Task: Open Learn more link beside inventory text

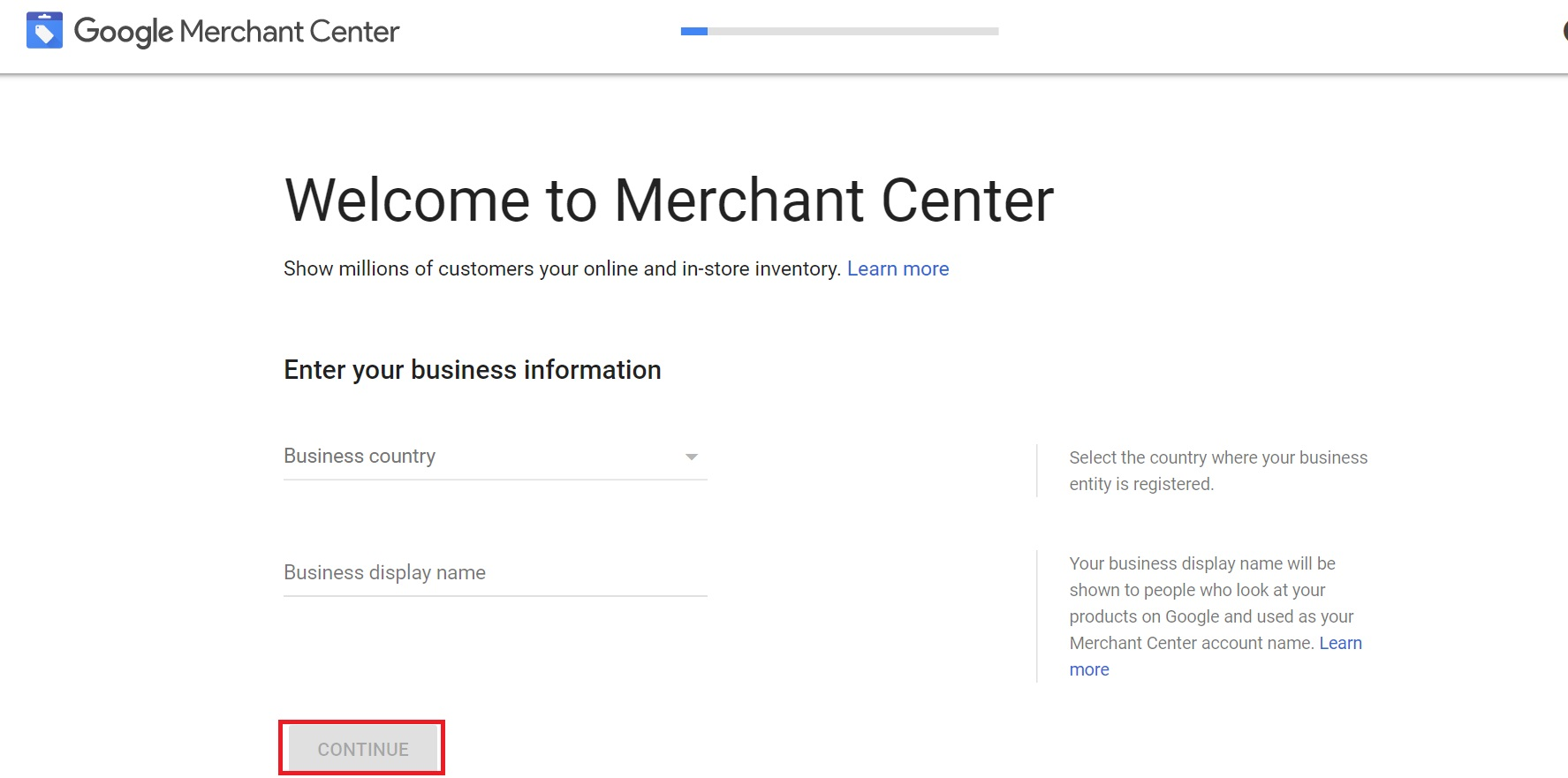Action: pyautogui.click(x=898, y=268)
